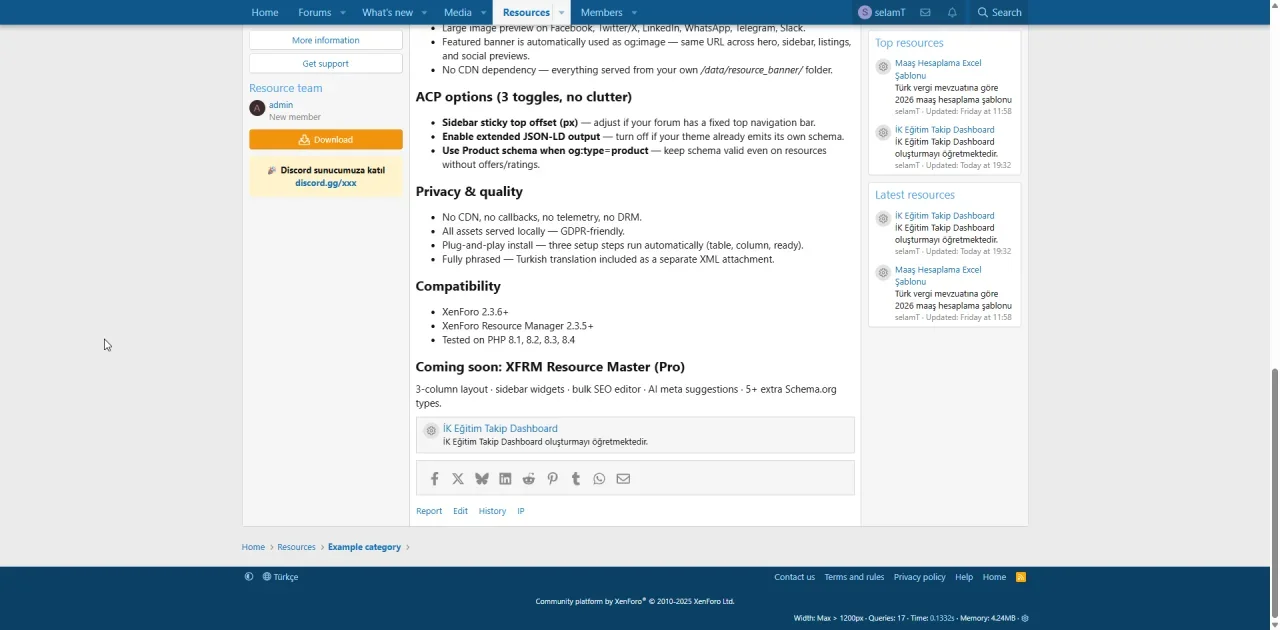Click icon of Latest resources İK Eğitim Takip
Screen dimensions: 1280x630
(x=883, y=219)
